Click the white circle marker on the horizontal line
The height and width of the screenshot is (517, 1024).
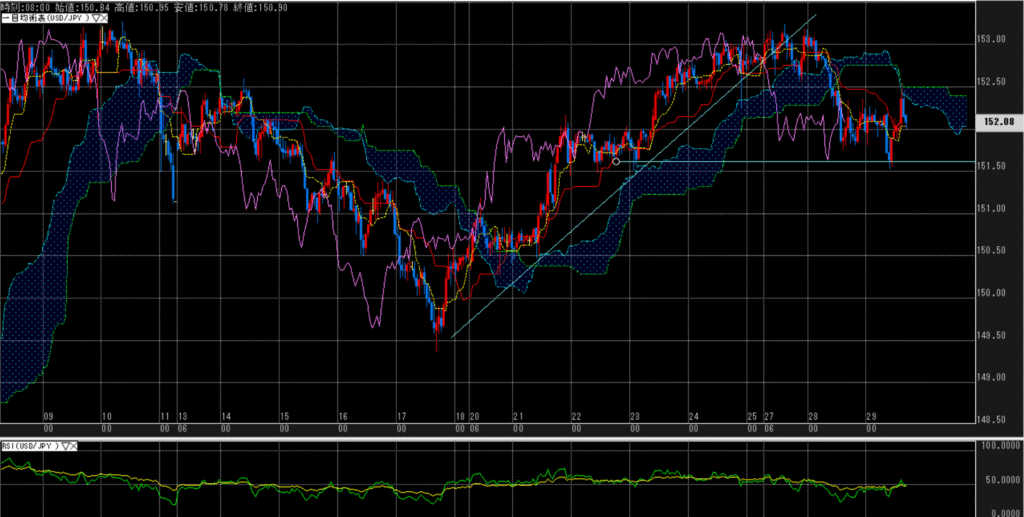tap(616, 161)
